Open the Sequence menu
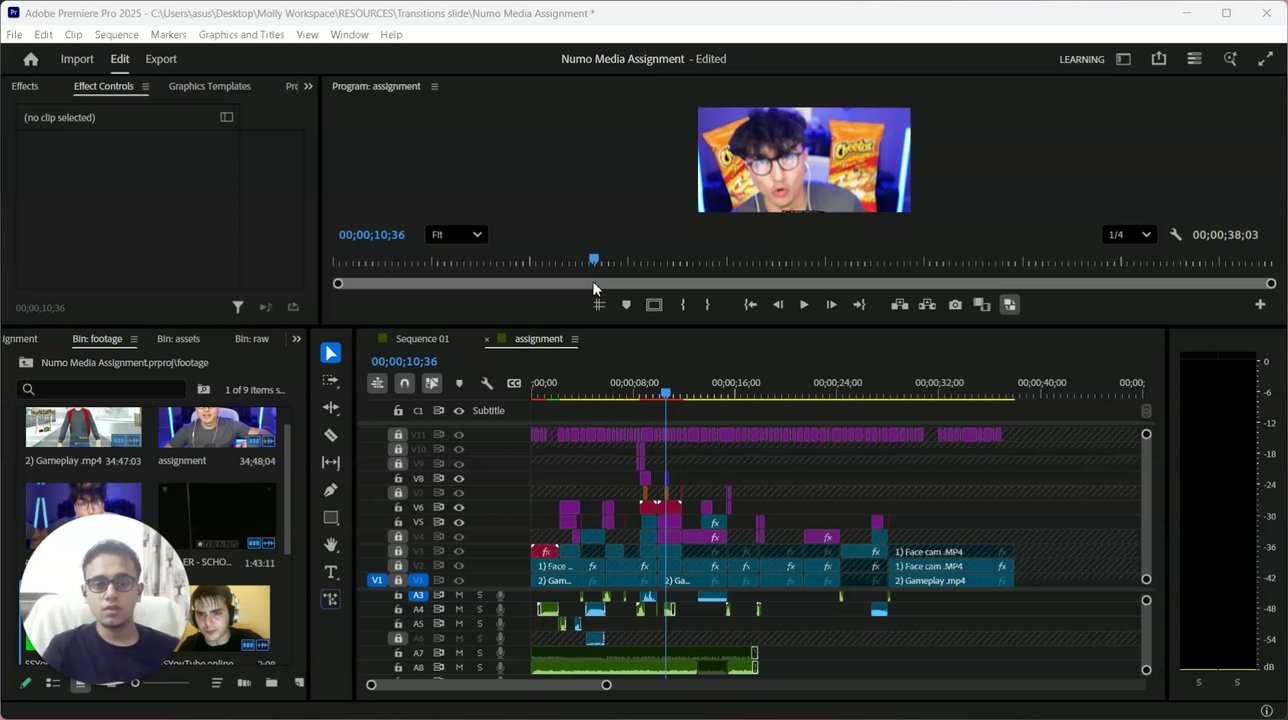 point(116,34)
